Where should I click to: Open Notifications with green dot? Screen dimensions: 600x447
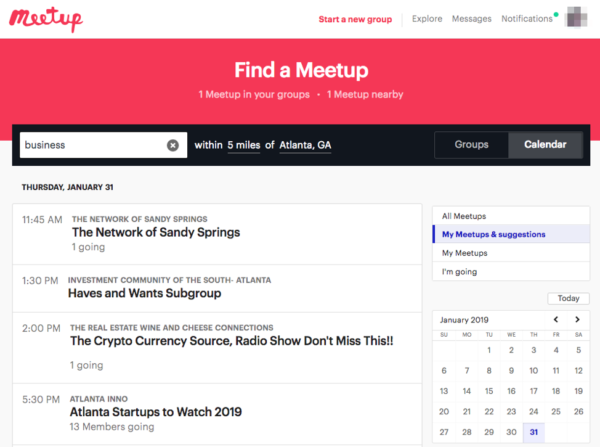528,19
